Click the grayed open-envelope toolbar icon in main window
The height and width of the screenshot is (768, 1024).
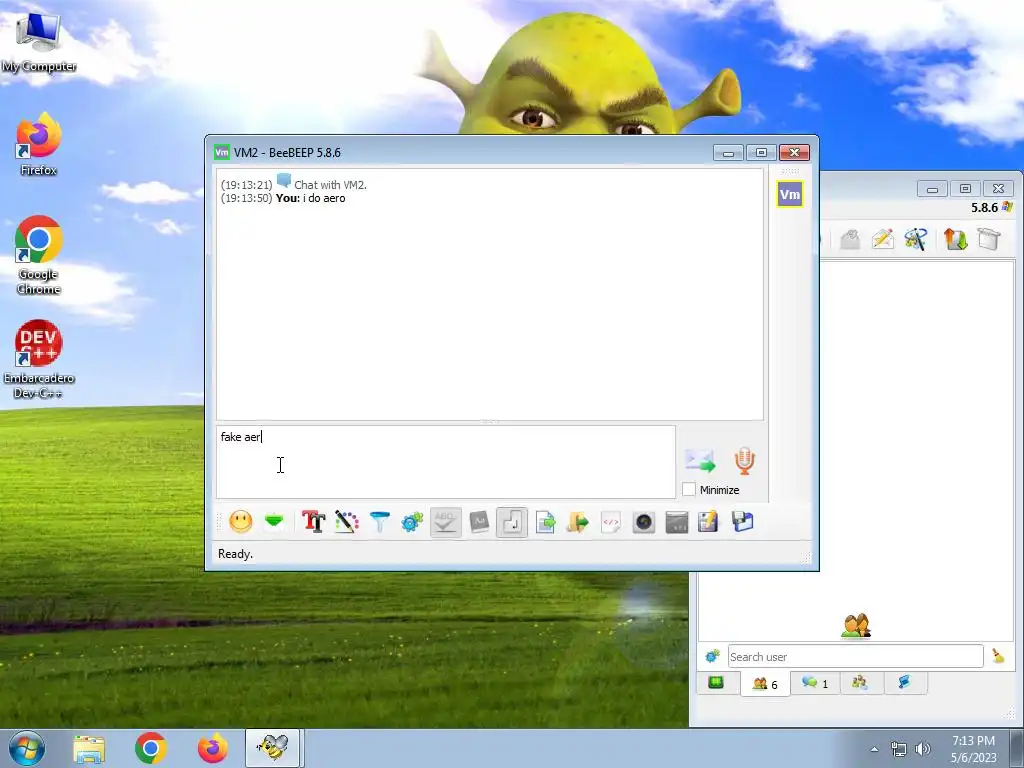click(850, 239)
